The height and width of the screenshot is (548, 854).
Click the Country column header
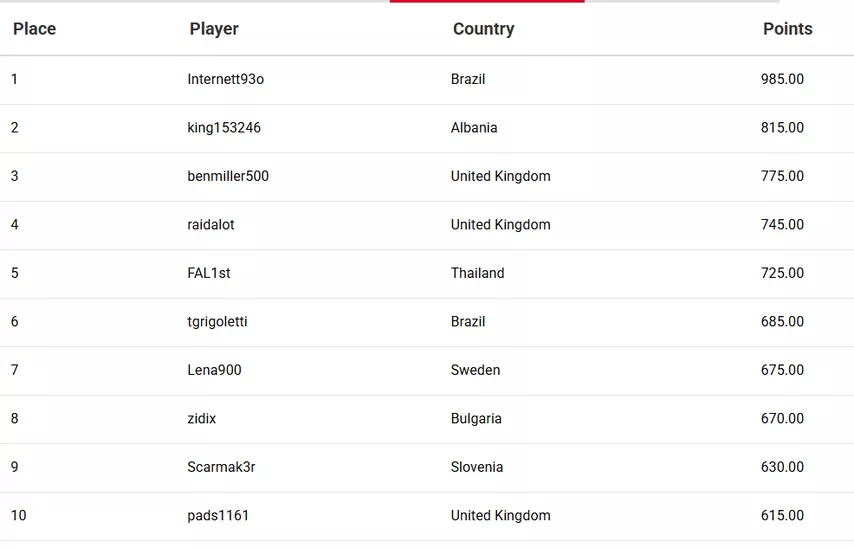pyautogui.click(x=483, y=29)
